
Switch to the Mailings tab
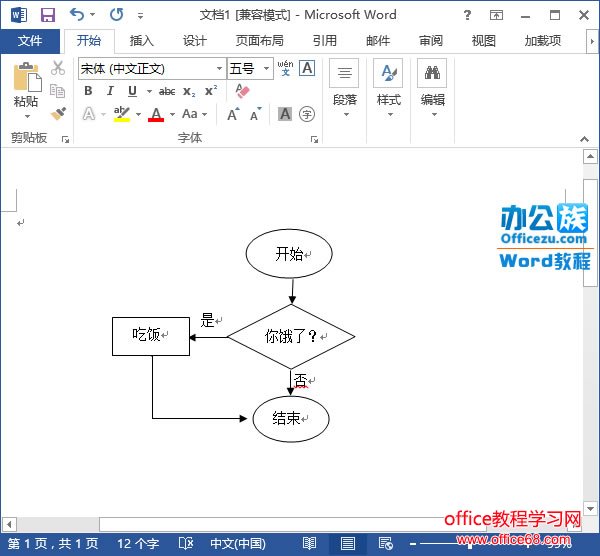click(x=378, y=41)
